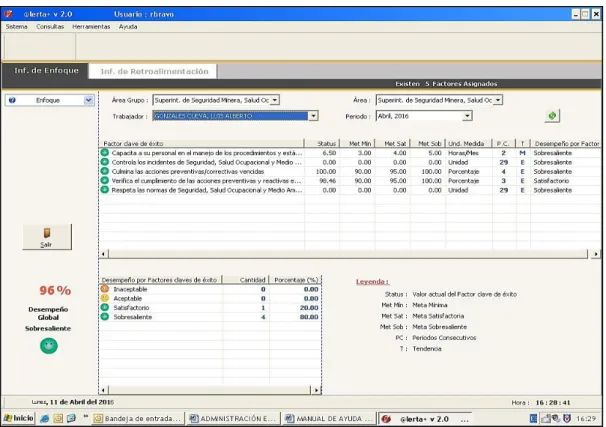The image size is (606, 427).
Task: Click the Satisfactorio green face icon
Action: point(105,307)
